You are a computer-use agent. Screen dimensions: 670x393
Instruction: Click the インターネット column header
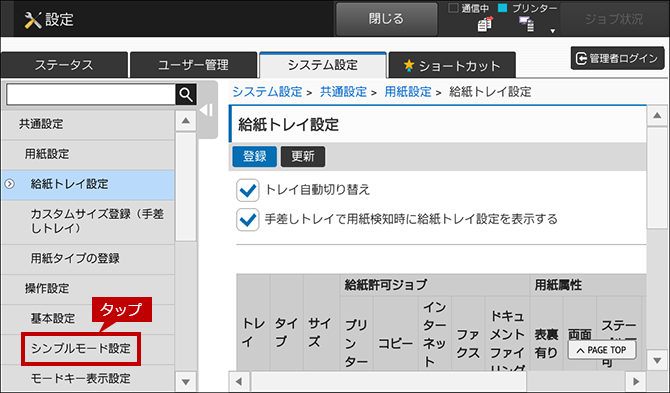click(435, 334)
